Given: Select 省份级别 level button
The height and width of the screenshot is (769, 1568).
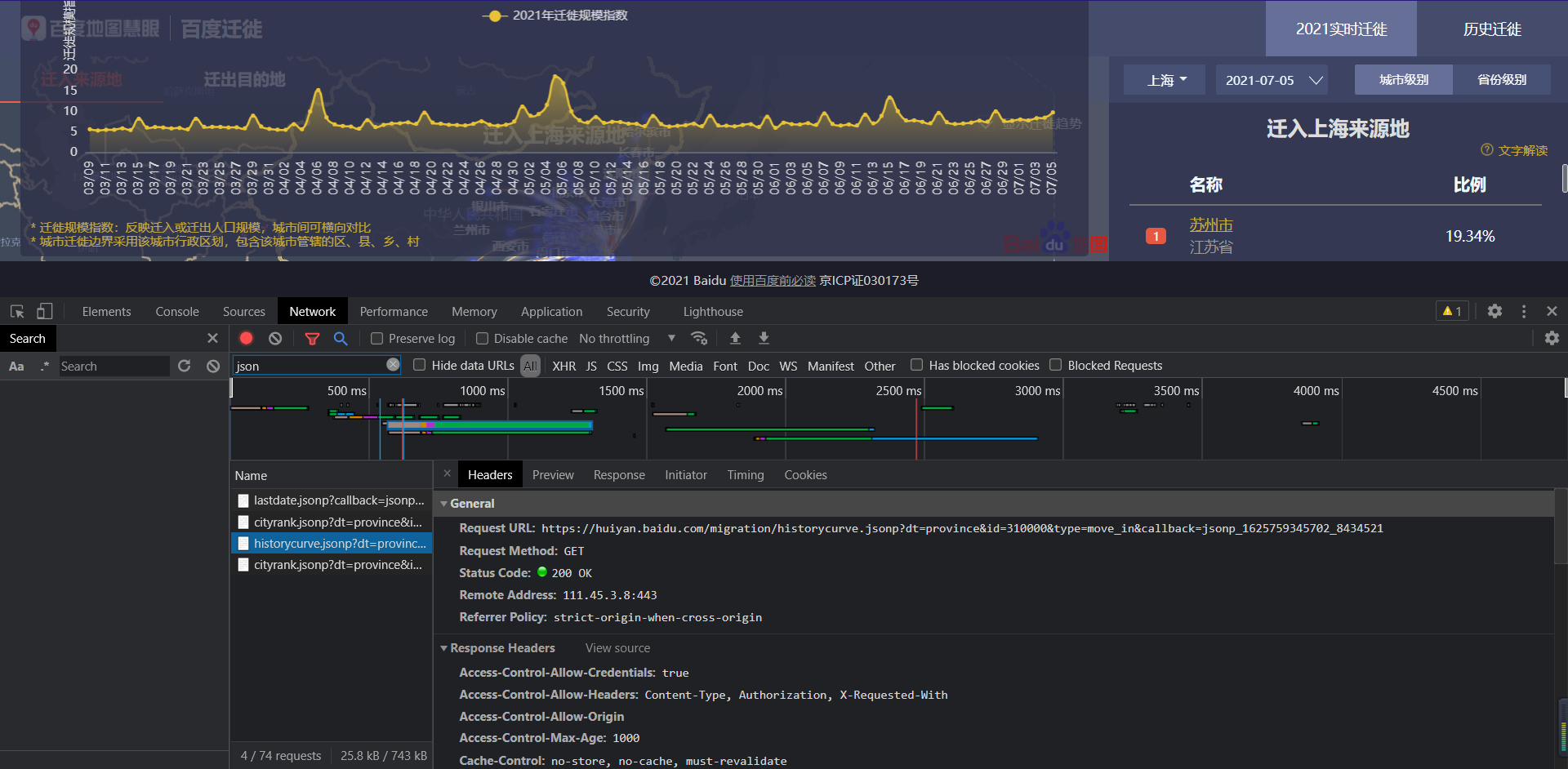Looking at the screenshot, I should click(x=1502, y=80).
